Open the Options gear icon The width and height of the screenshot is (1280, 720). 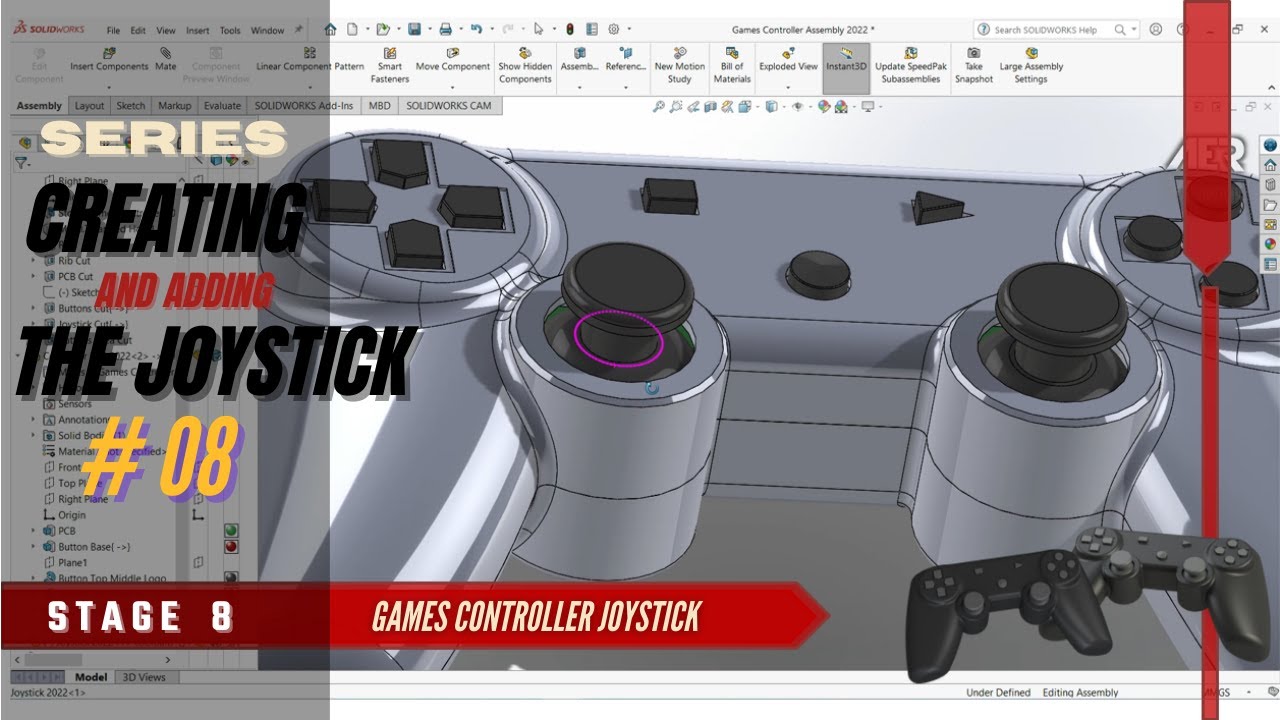614,30
